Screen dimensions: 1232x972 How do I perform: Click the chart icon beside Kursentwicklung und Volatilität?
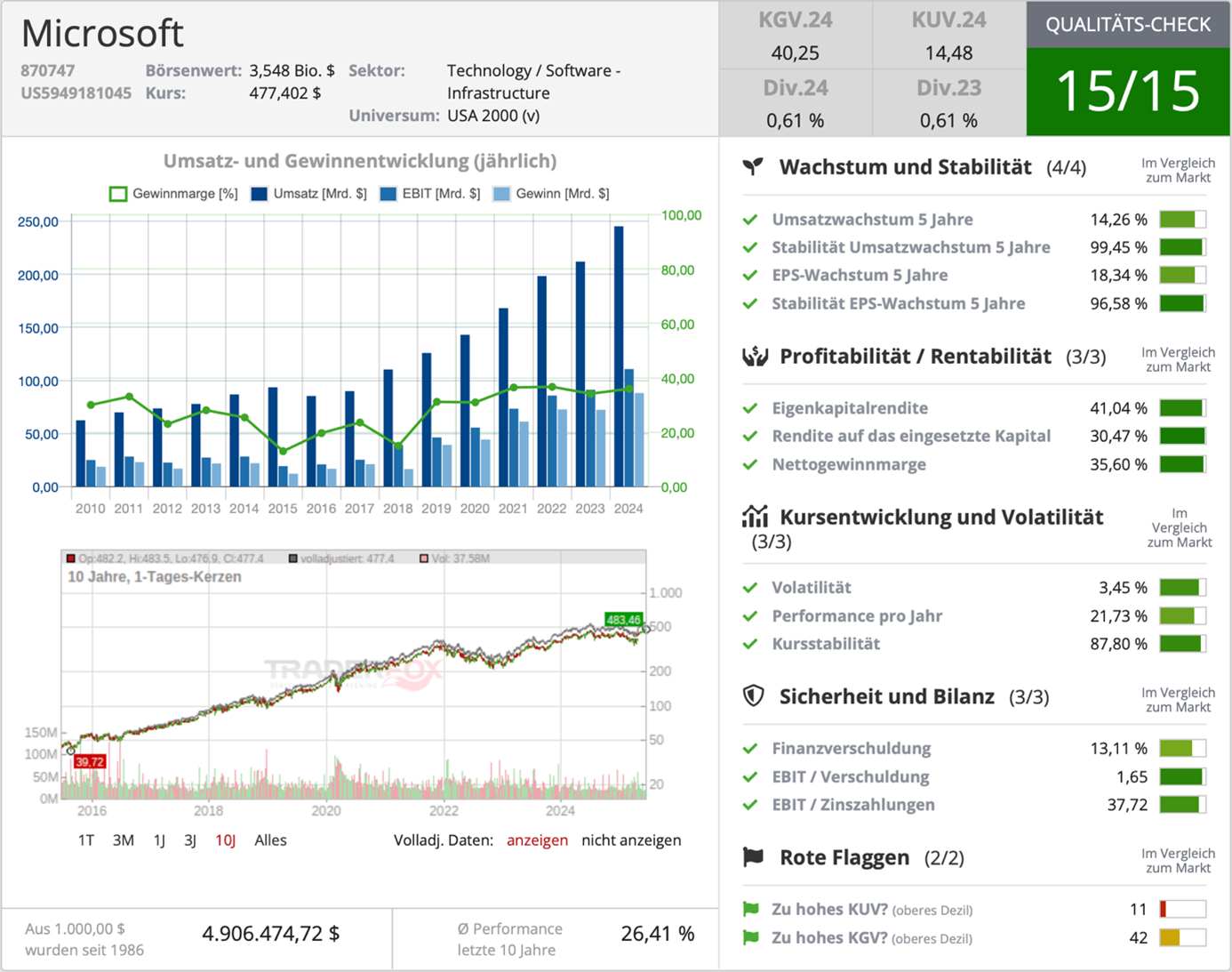[x=755, y=516]
